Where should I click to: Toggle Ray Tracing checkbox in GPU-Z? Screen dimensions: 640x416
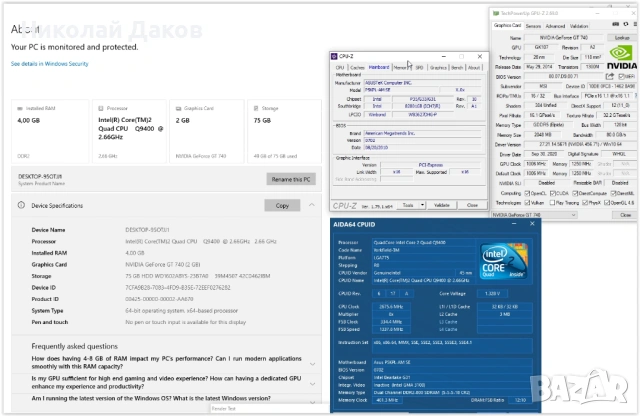tap(553, 202)
